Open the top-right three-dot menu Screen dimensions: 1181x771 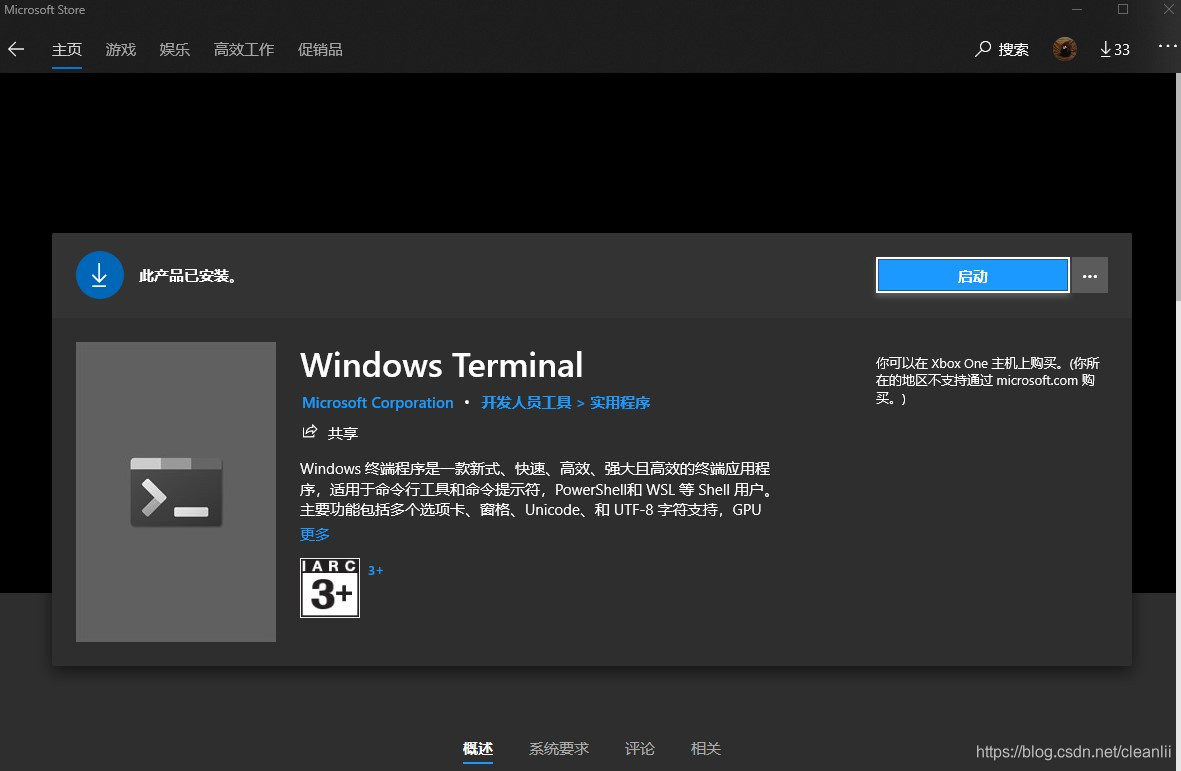coord(1167,46)
